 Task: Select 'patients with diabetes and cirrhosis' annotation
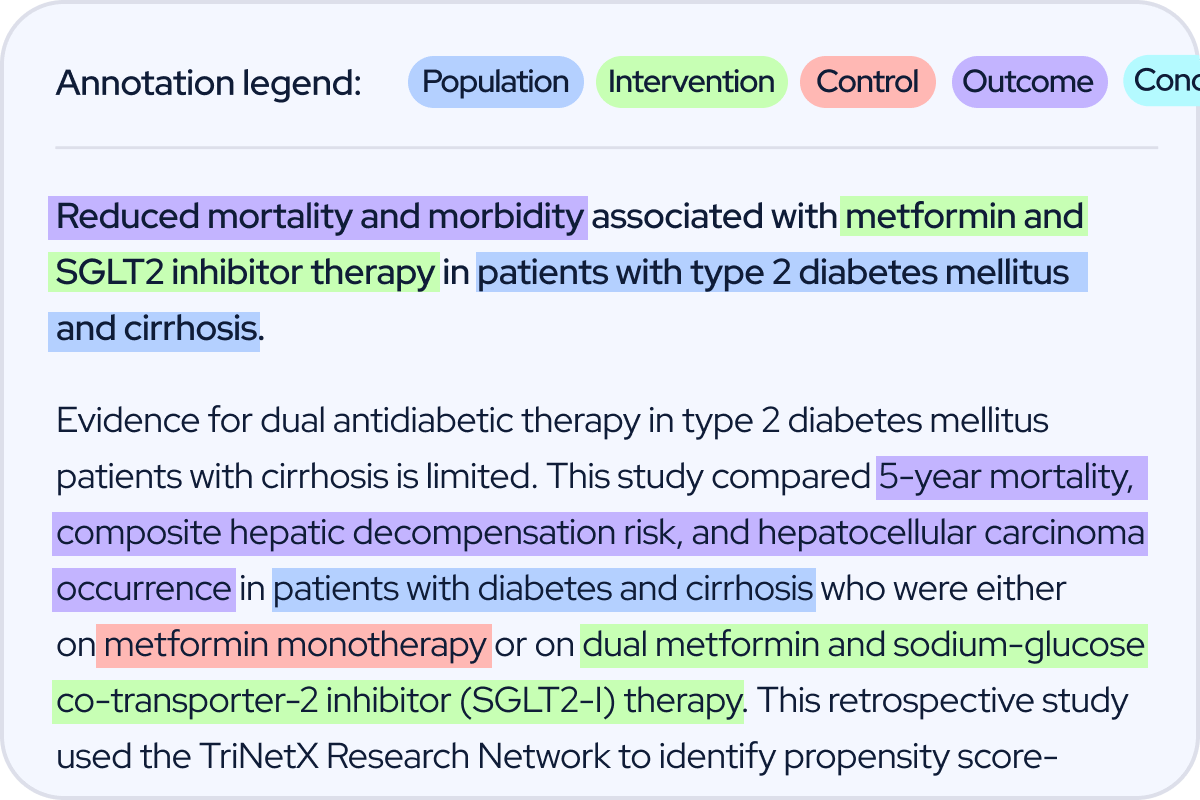click(x=544, y=589)
